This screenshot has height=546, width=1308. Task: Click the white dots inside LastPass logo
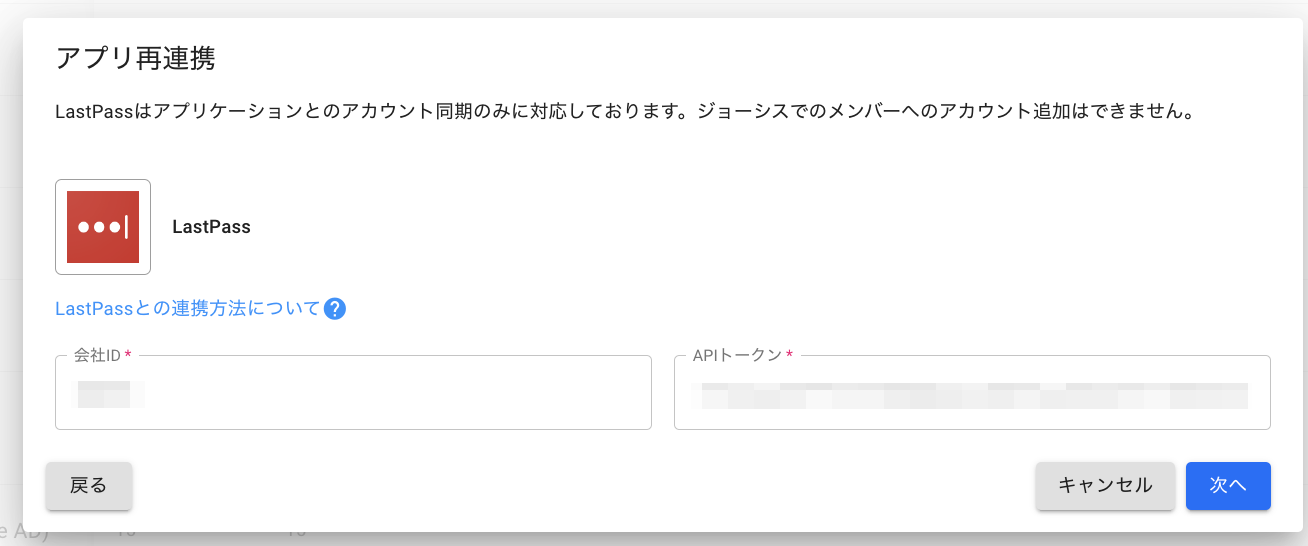tap(98, 227)
